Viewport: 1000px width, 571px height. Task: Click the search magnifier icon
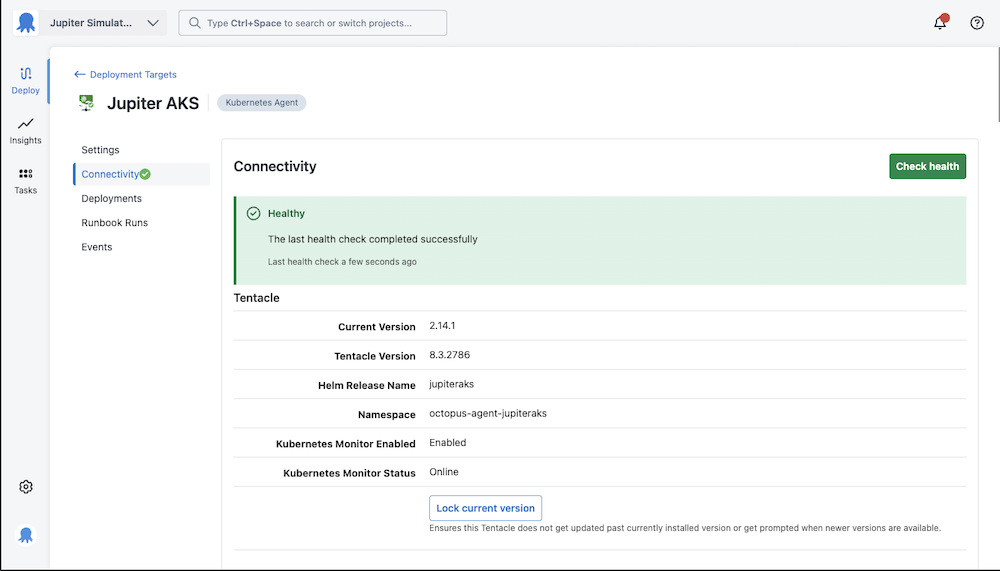point(195,23)
